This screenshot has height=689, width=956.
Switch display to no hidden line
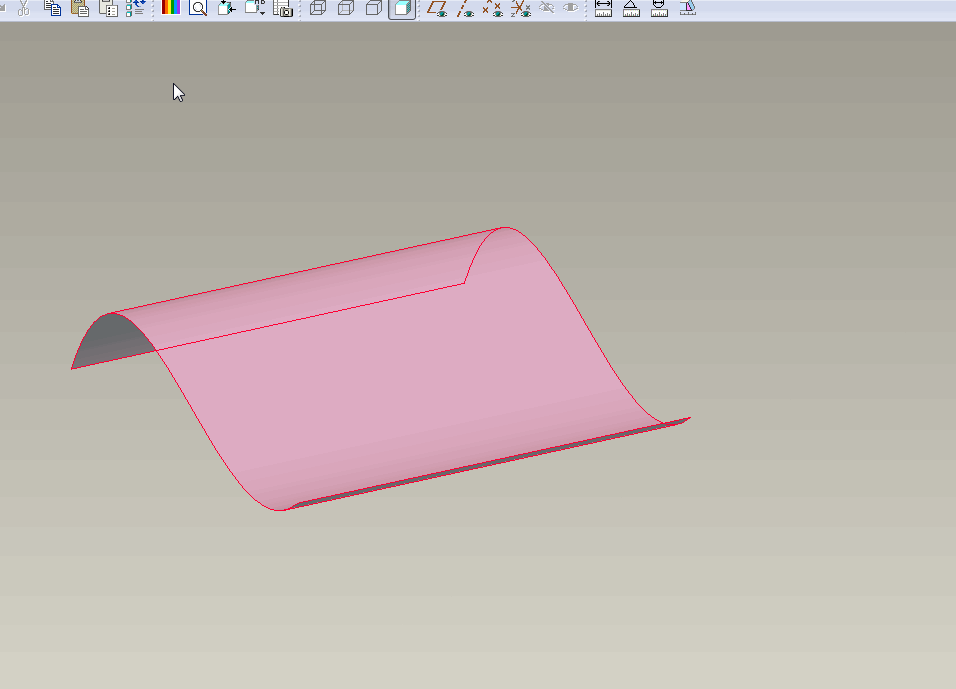pos(374,8)
